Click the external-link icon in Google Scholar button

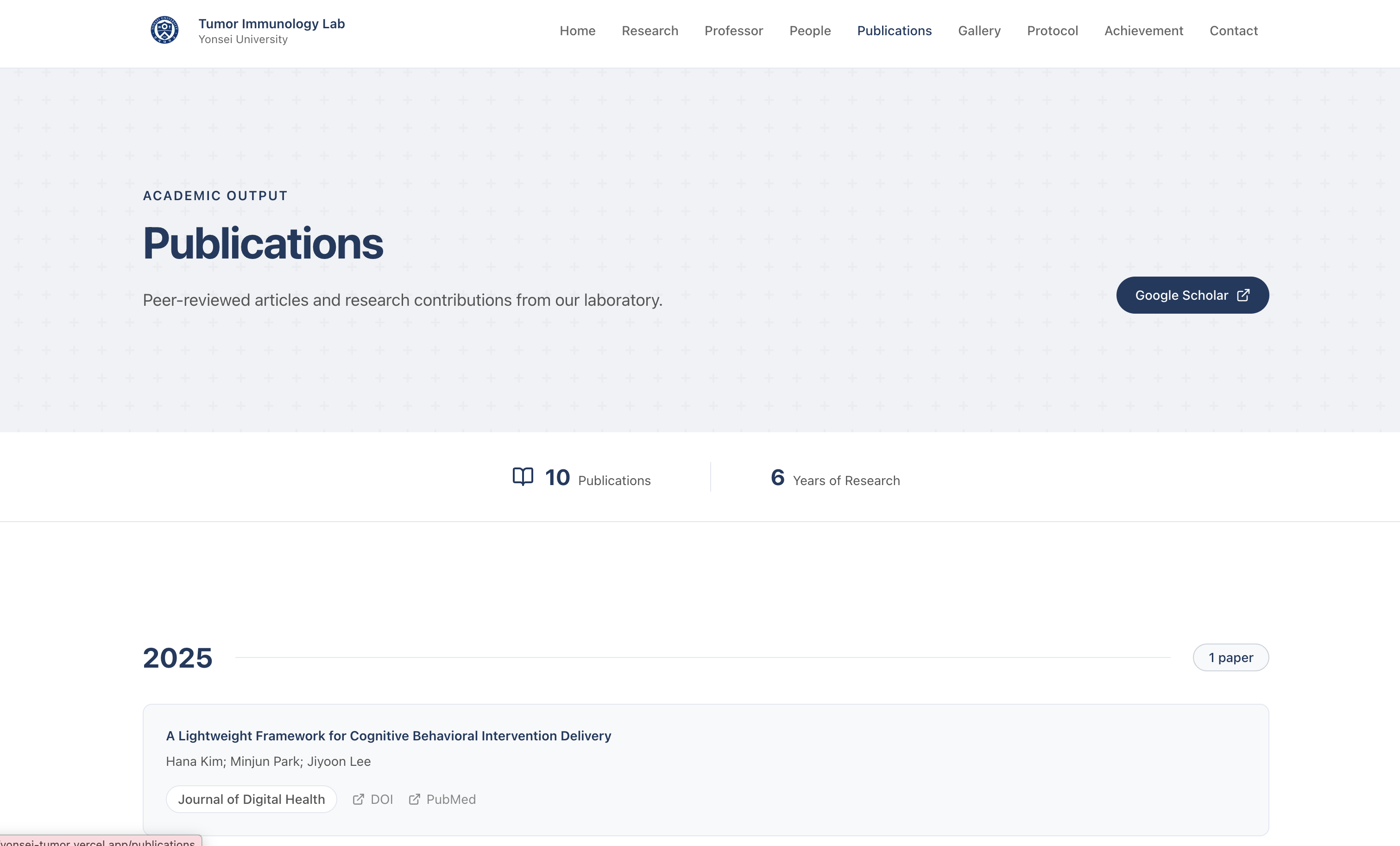pyautogui.click(x=1243, y=295)
